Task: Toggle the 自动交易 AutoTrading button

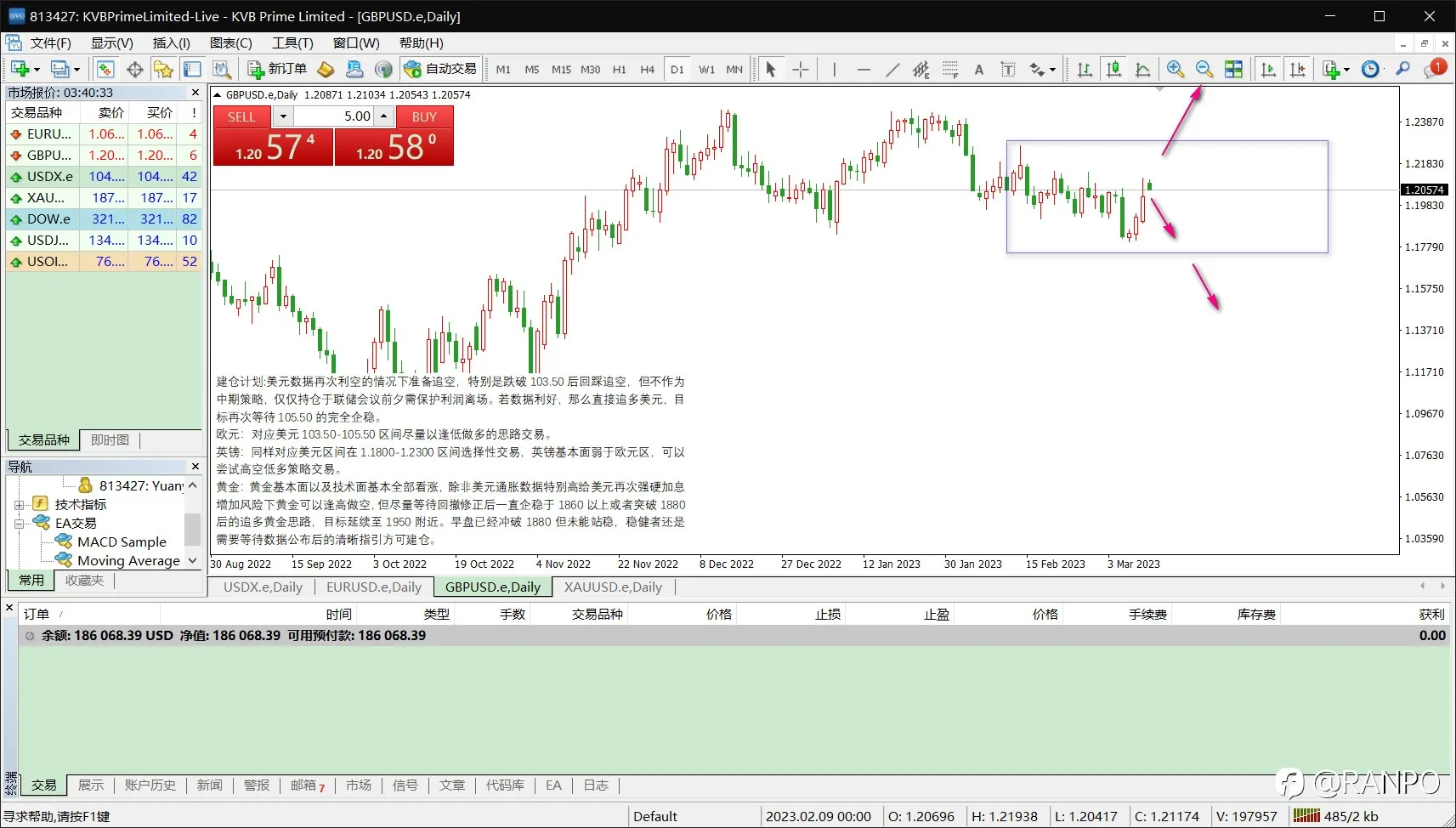Action: coord(440,69)
